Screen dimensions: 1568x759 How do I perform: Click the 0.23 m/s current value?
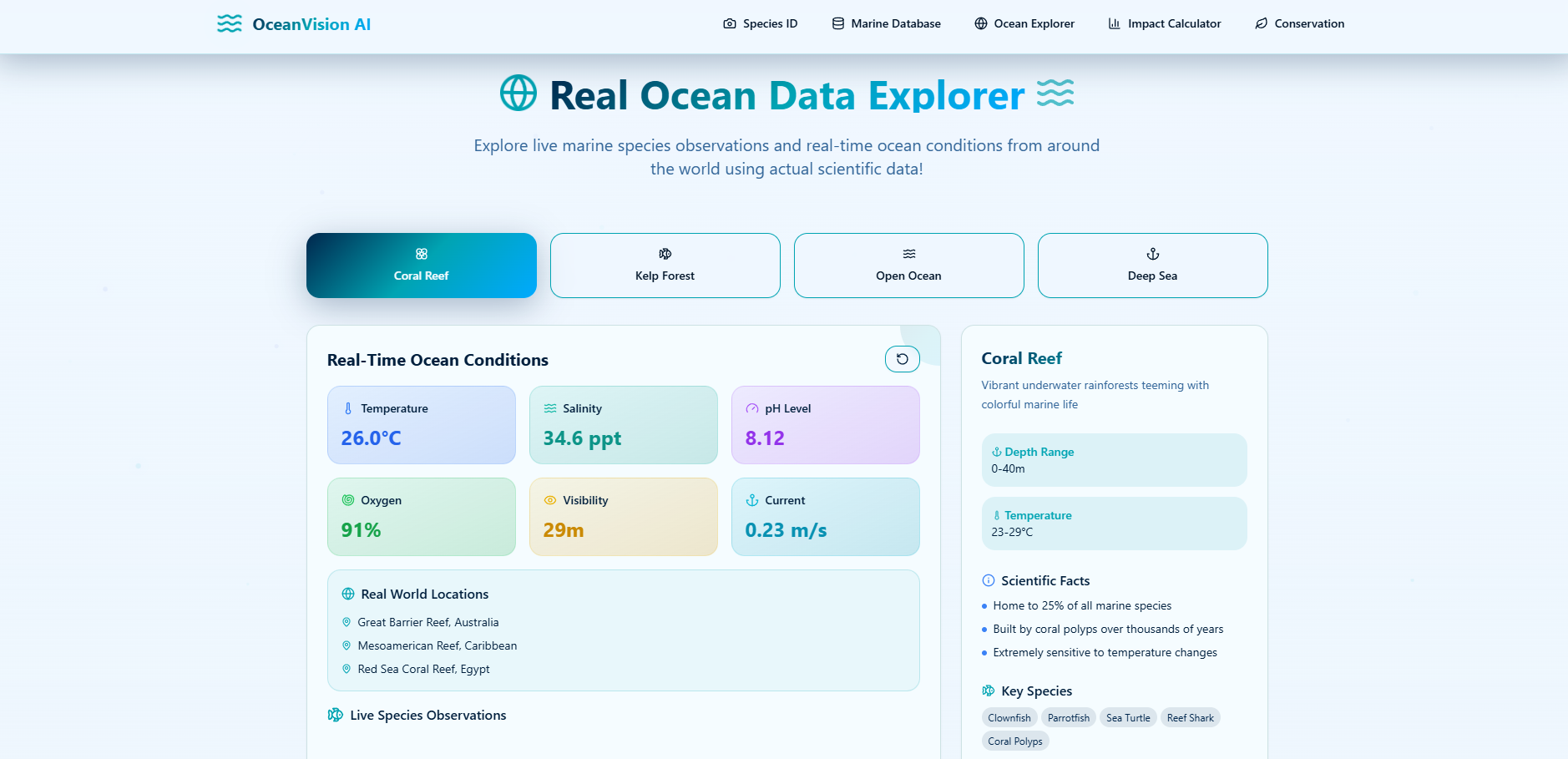(787, 530)
